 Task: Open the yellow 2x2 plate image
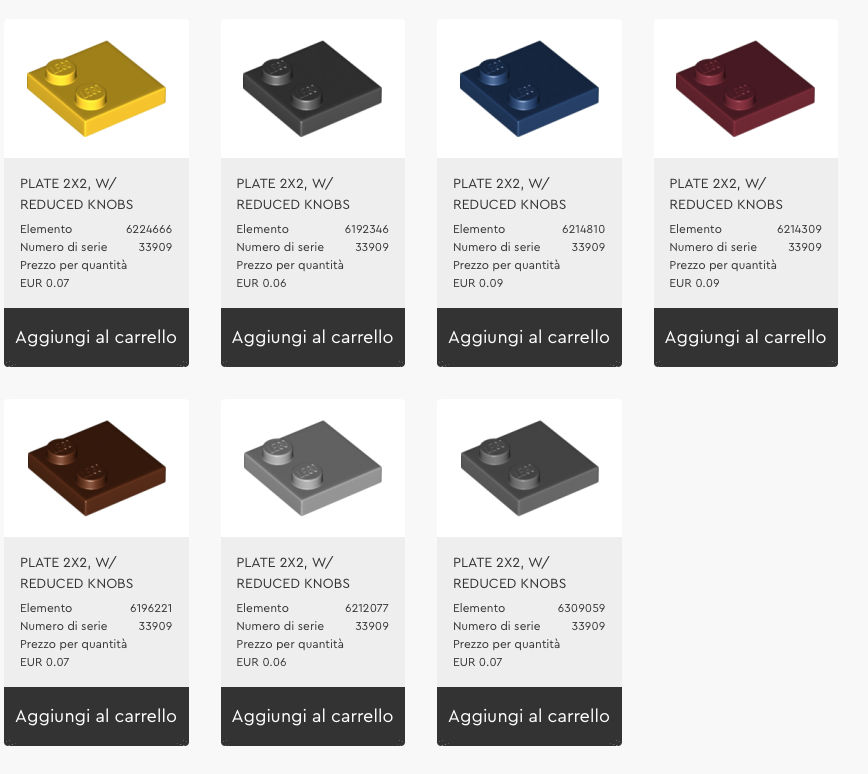[96, 89]
